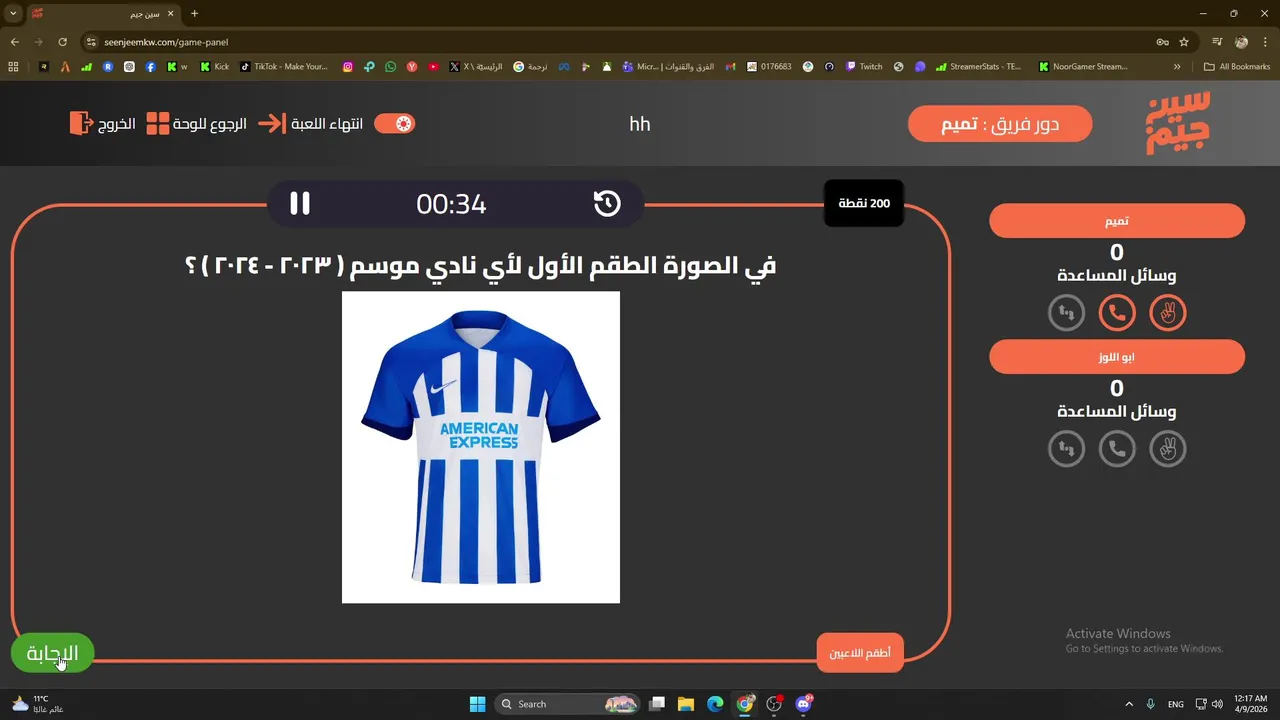Toggle the orange switch in header
This screenshot has width=1280, height=720.
point(394,124)
